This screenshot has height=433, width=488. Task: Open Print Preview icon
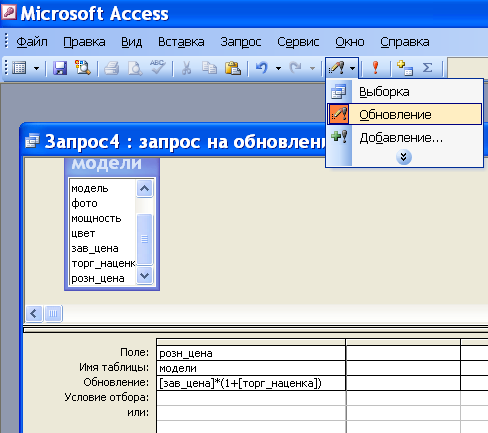(135, 68)
